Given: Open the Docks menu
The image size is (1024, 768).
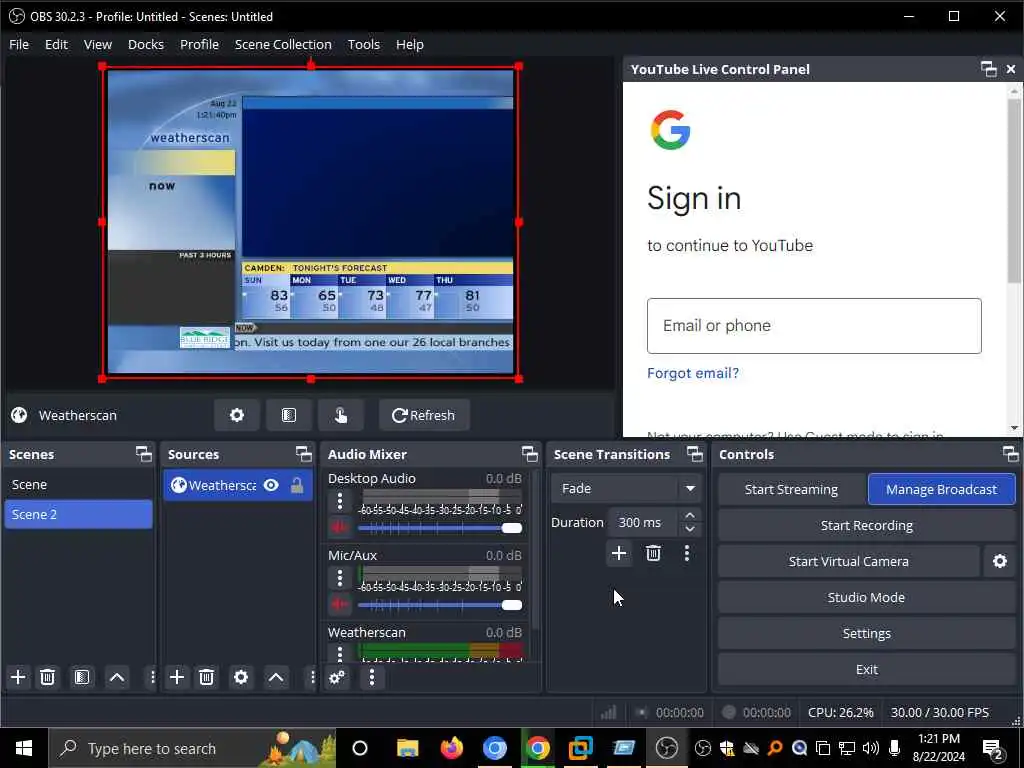Looking at the screenshot, I should (146, 44).
